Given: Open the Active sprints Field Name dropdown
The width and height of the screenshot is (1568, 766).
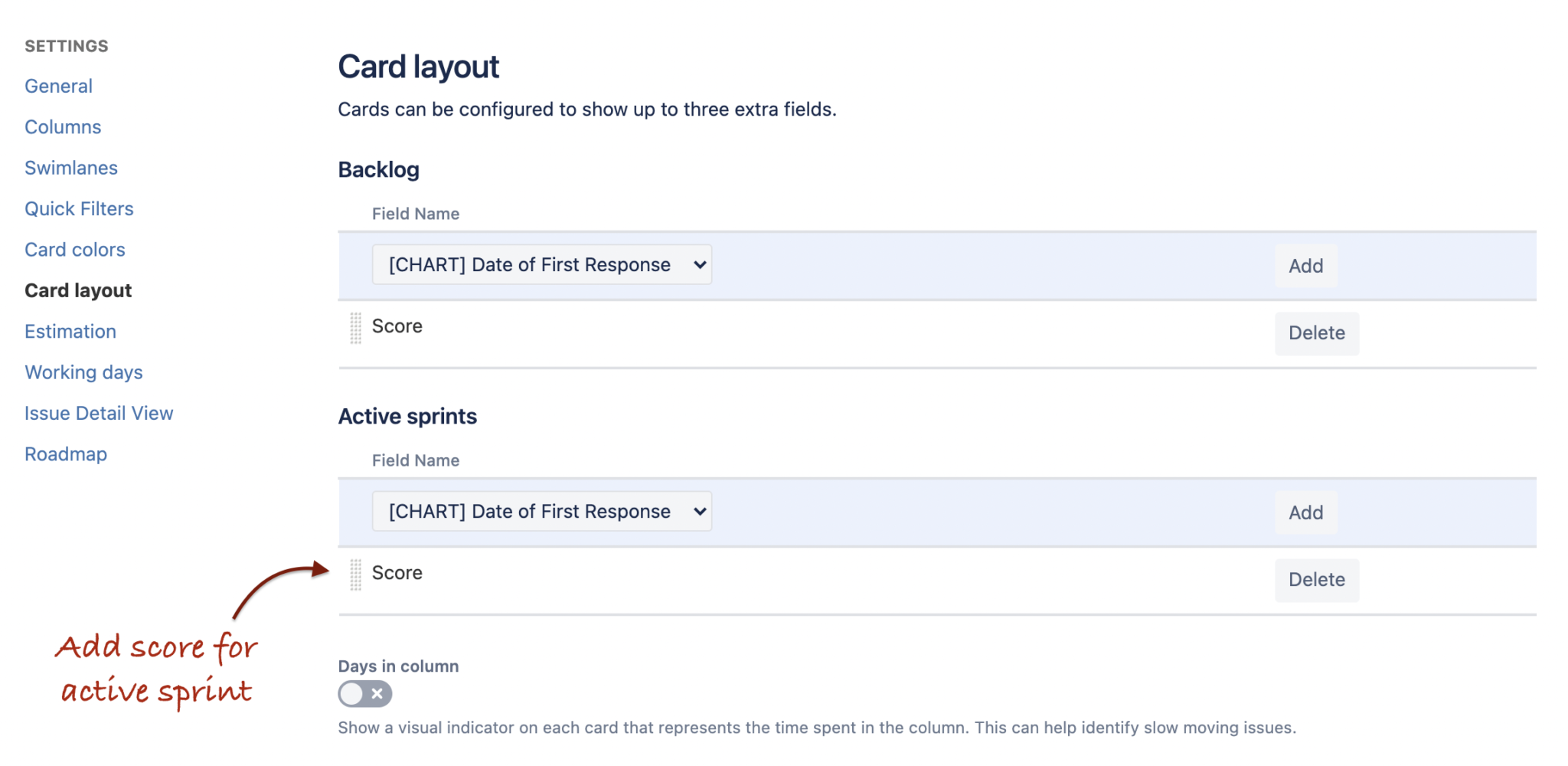Looking at the screenshot, I should coord(541,512).
